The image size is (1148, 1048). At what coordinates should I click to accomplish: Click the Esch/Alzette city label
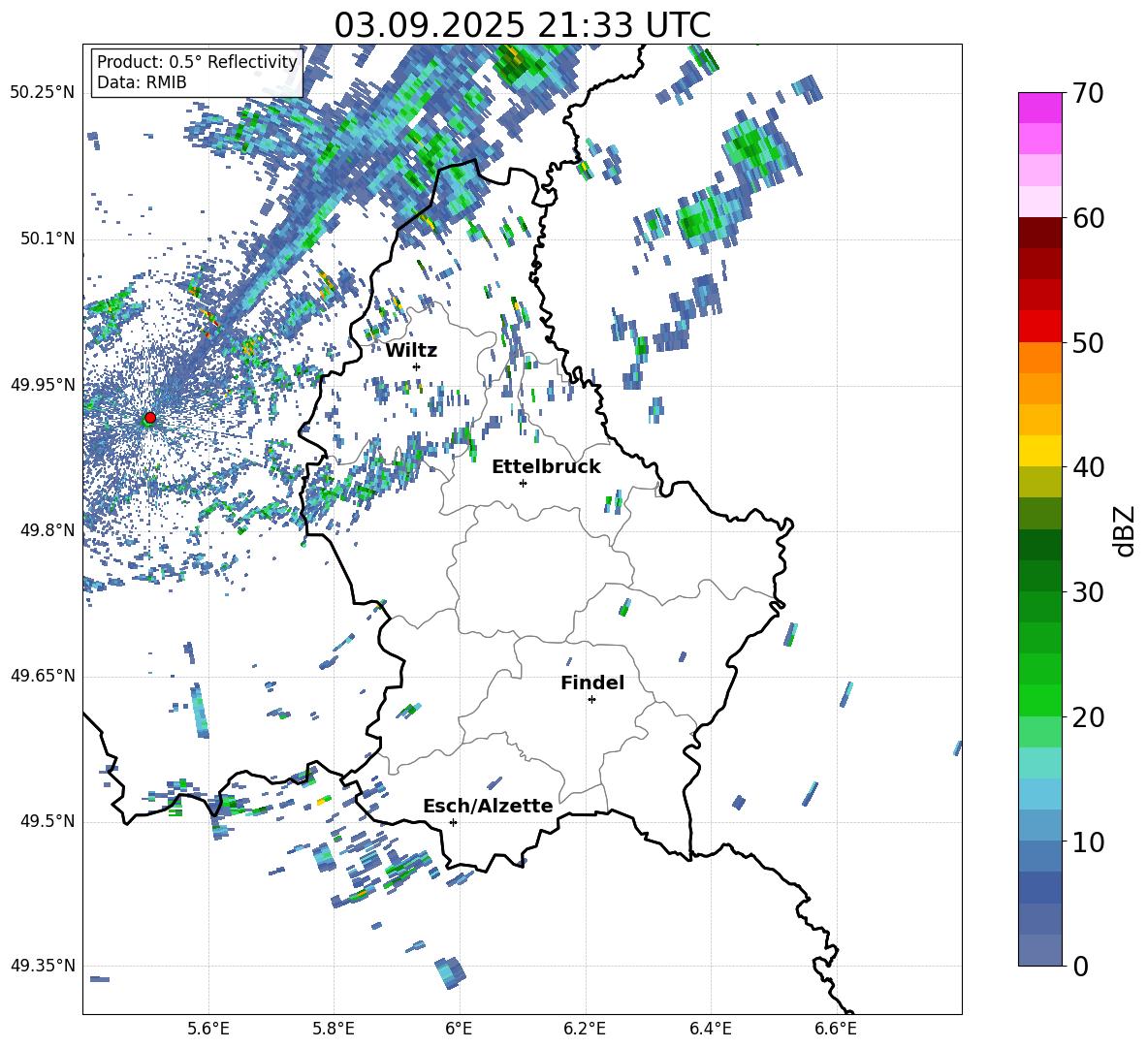tap(488, 807)
